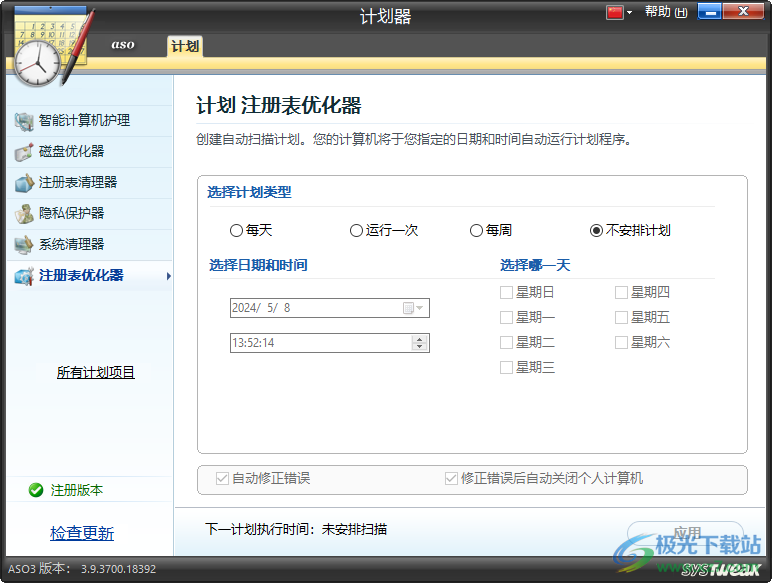Check the 星期五 checkbox
Screen dimensions: 772x583
621,318
